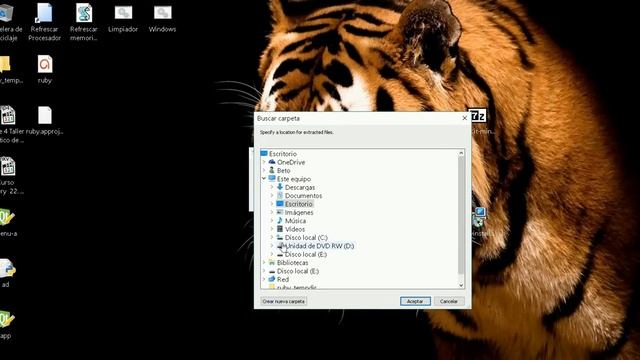The width and height of the screenshot is (640, 360).
Task: Click the Cancelar button
Action: 449,301
